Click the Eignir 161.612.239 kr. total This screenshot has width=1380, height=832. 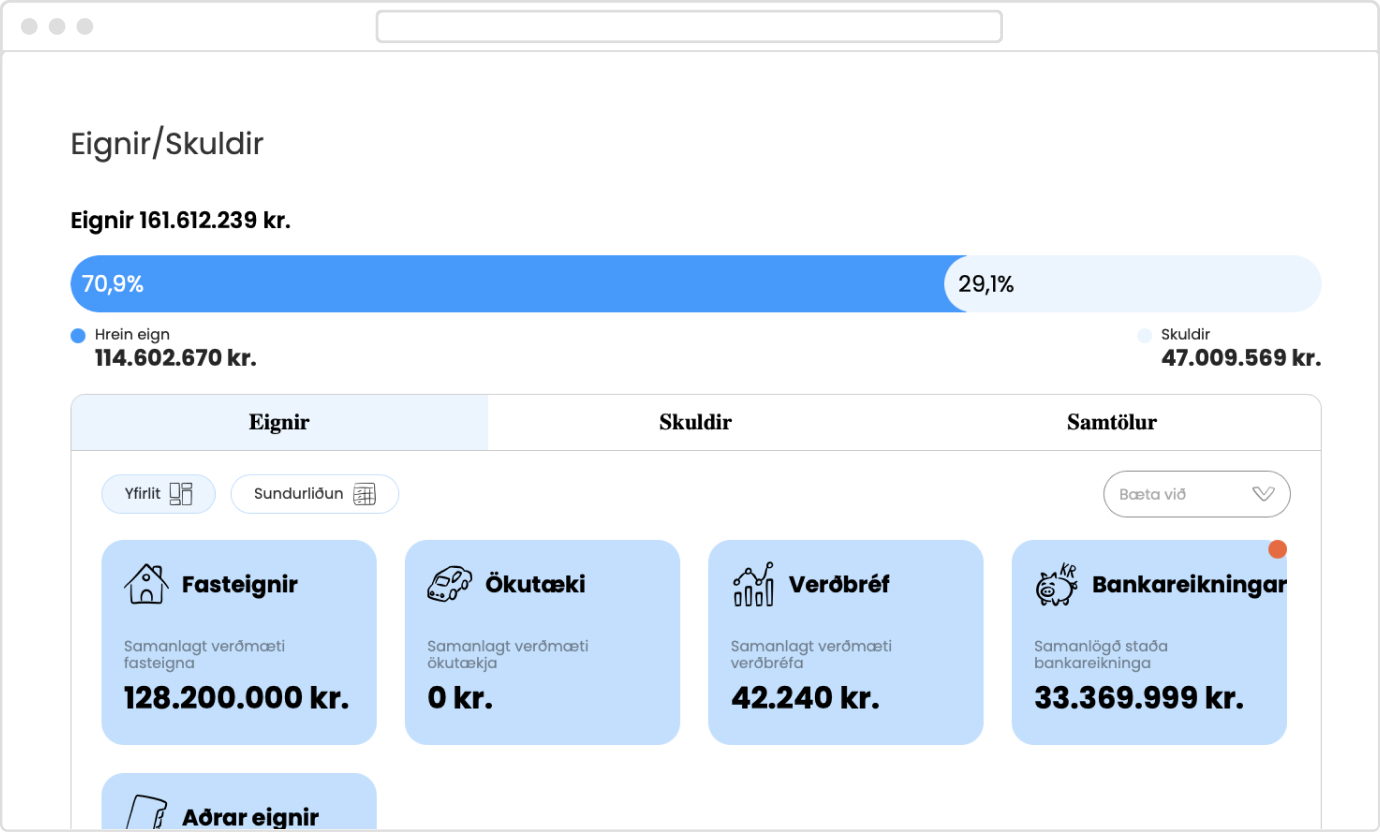[181, 221]
